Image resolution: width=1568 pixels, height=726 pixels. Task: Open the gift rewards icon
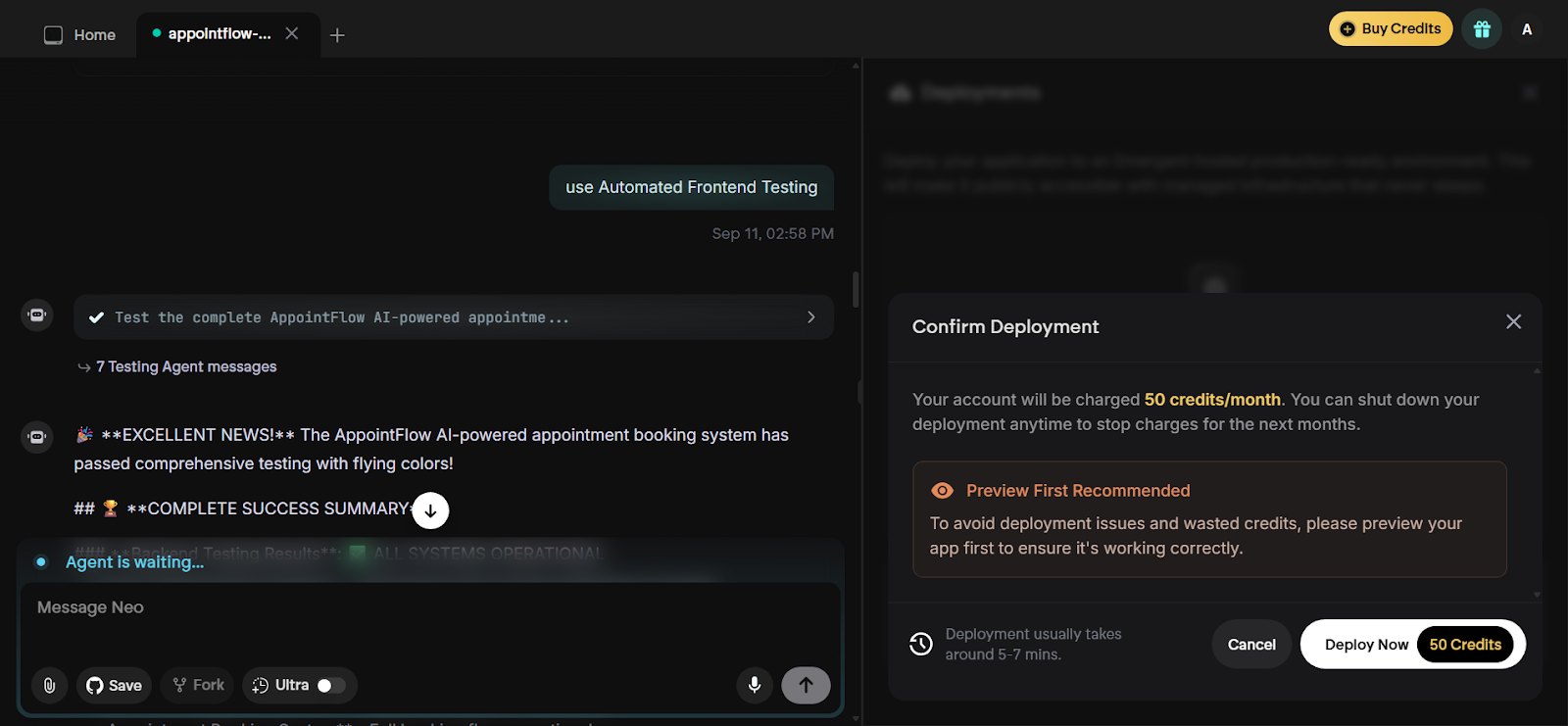(x=1482, y=29)
